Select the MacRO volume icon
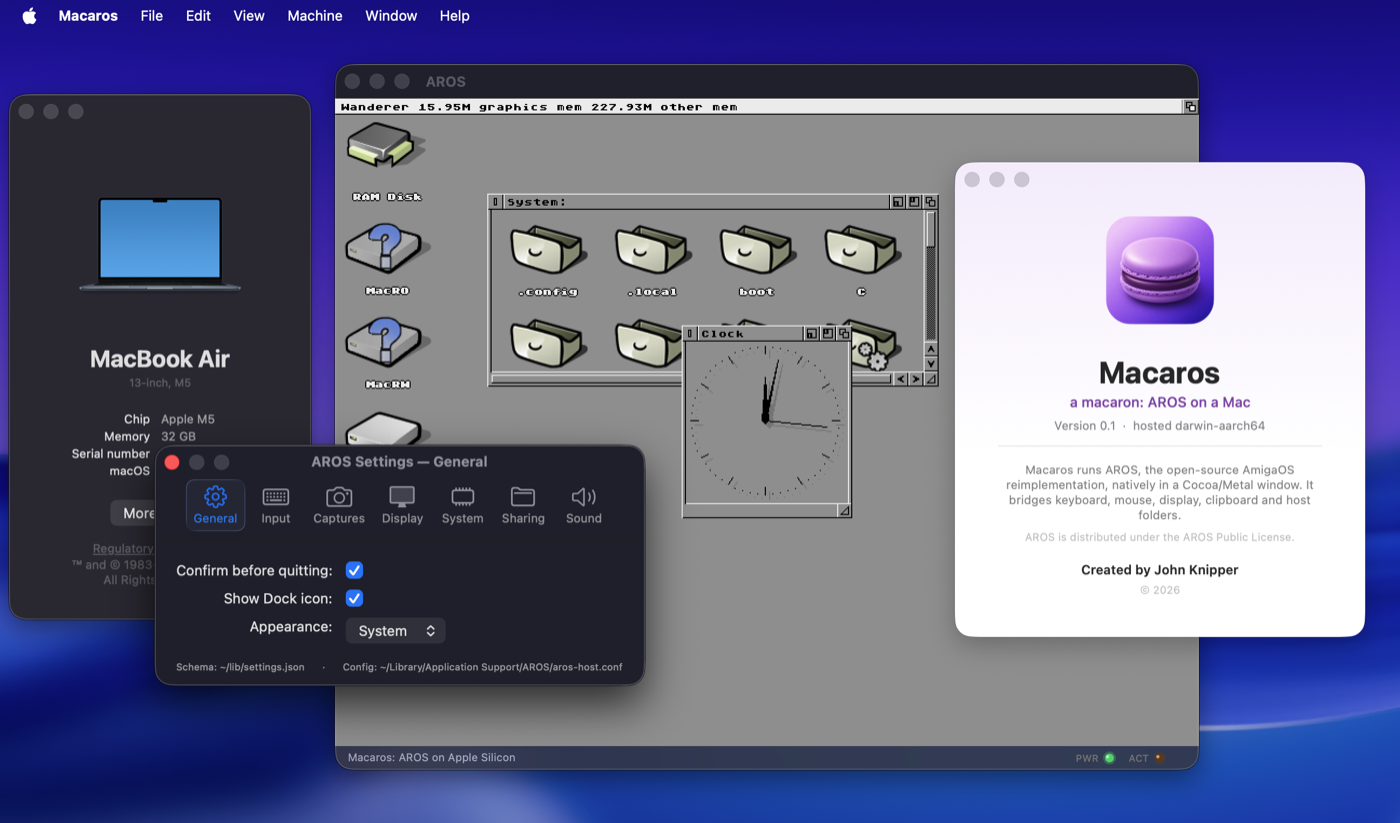 click(386, 248)
